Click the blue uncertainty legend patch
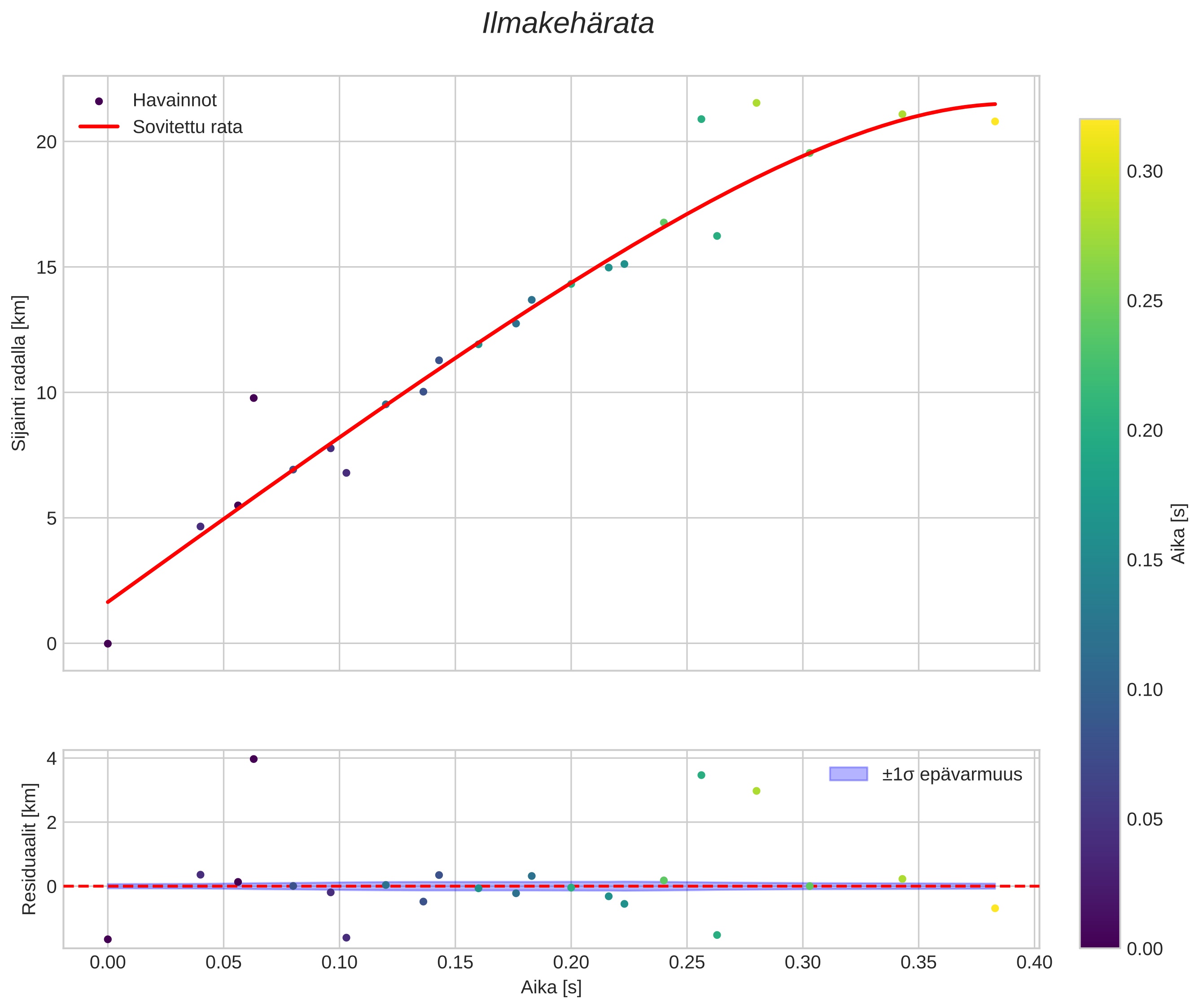The height and width of the screenshot is (1008, 1199). coord(848,774)
